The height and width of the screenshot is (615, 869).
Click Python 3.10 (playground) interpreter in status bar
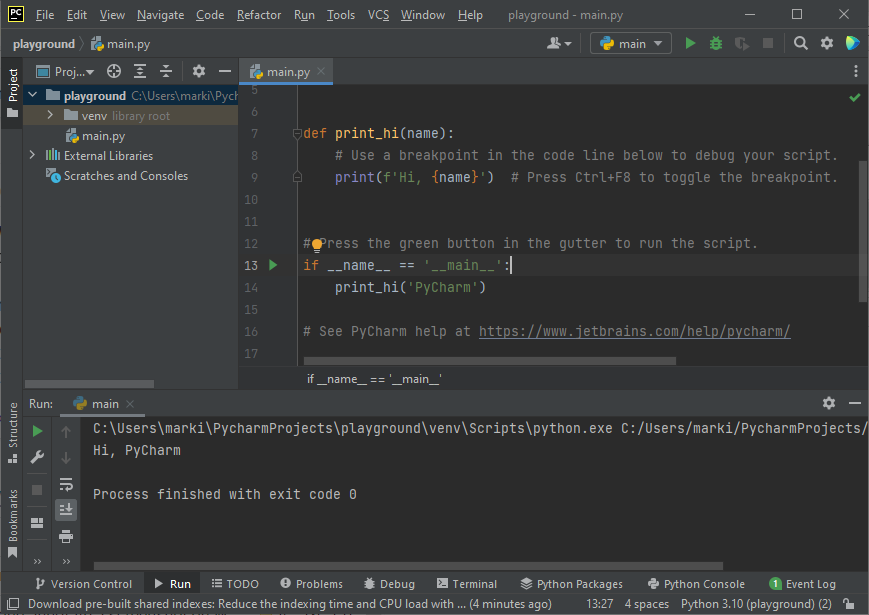tap(755, 604)
